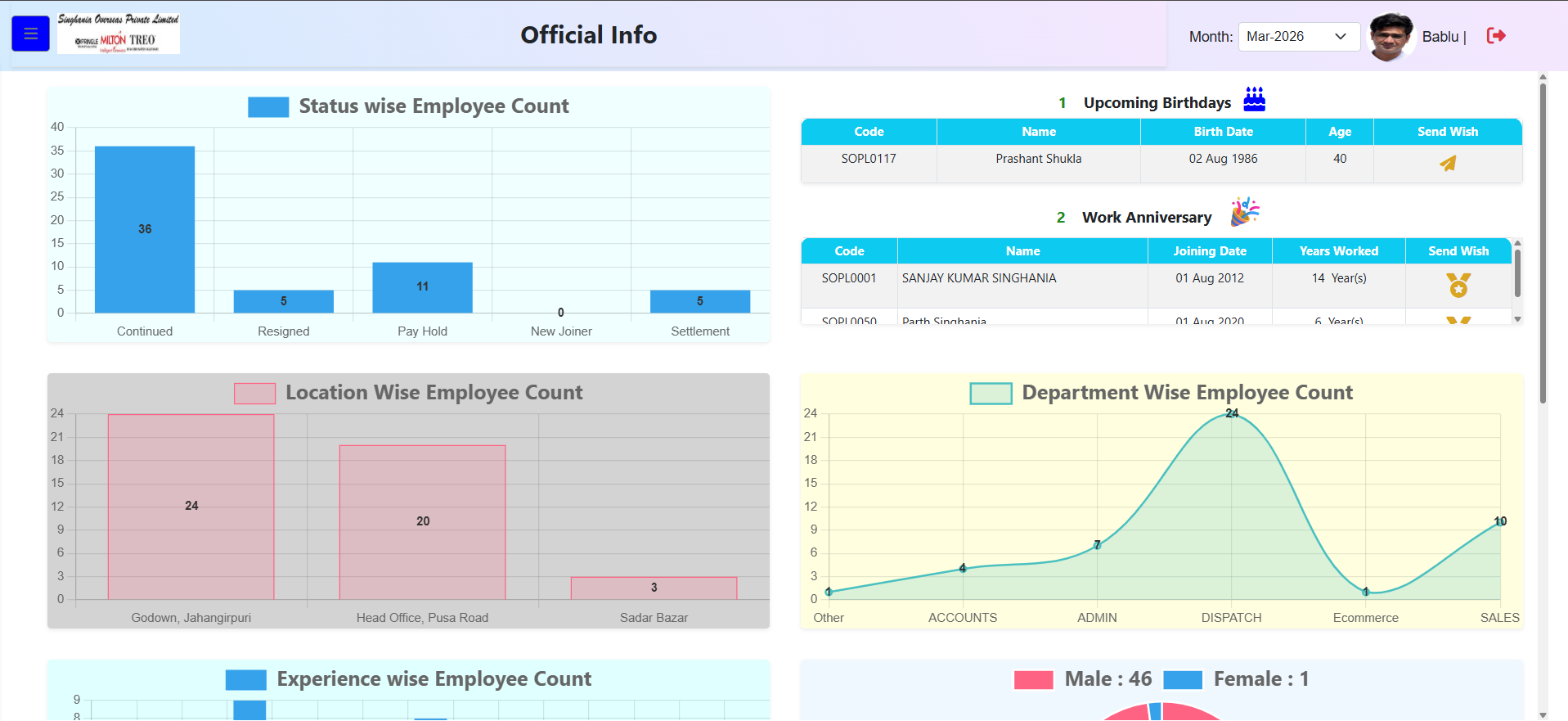
Task: Click the Work Anniversary table scrollbar thumb
Action: point(1517,273)
